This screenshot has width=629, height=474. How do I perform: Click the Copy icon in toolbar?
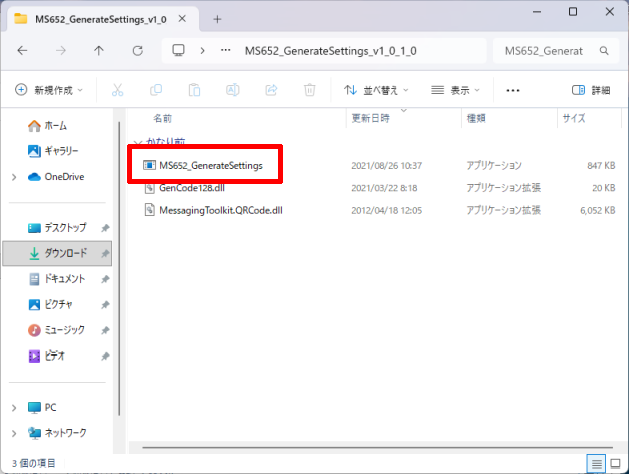[156, 90]
